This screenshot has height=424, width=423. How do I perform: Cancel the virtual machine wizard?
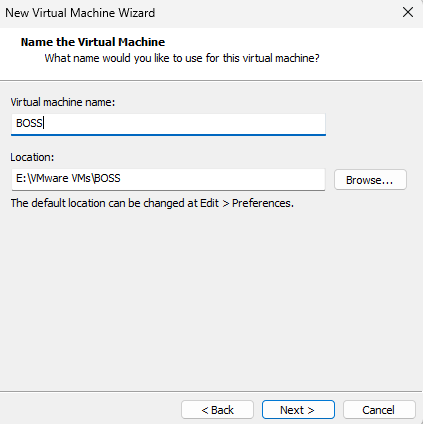379,410
